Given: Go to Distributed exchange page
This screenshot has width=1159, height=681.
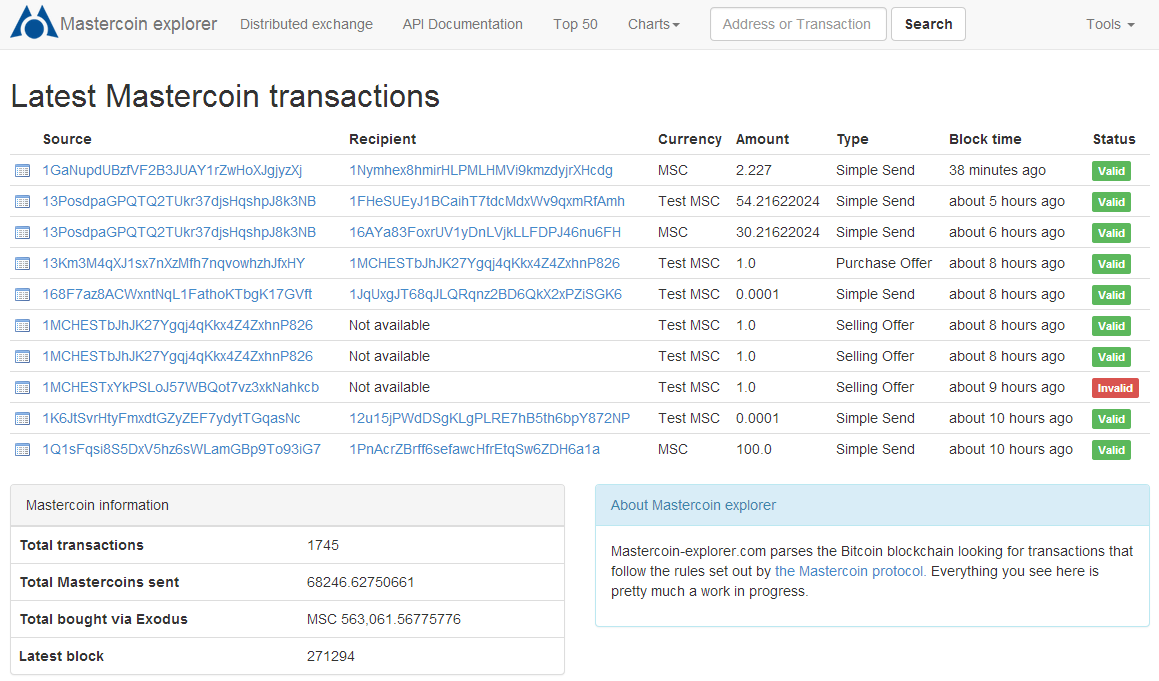Looking at the screenshot, I should pos(306,24).
